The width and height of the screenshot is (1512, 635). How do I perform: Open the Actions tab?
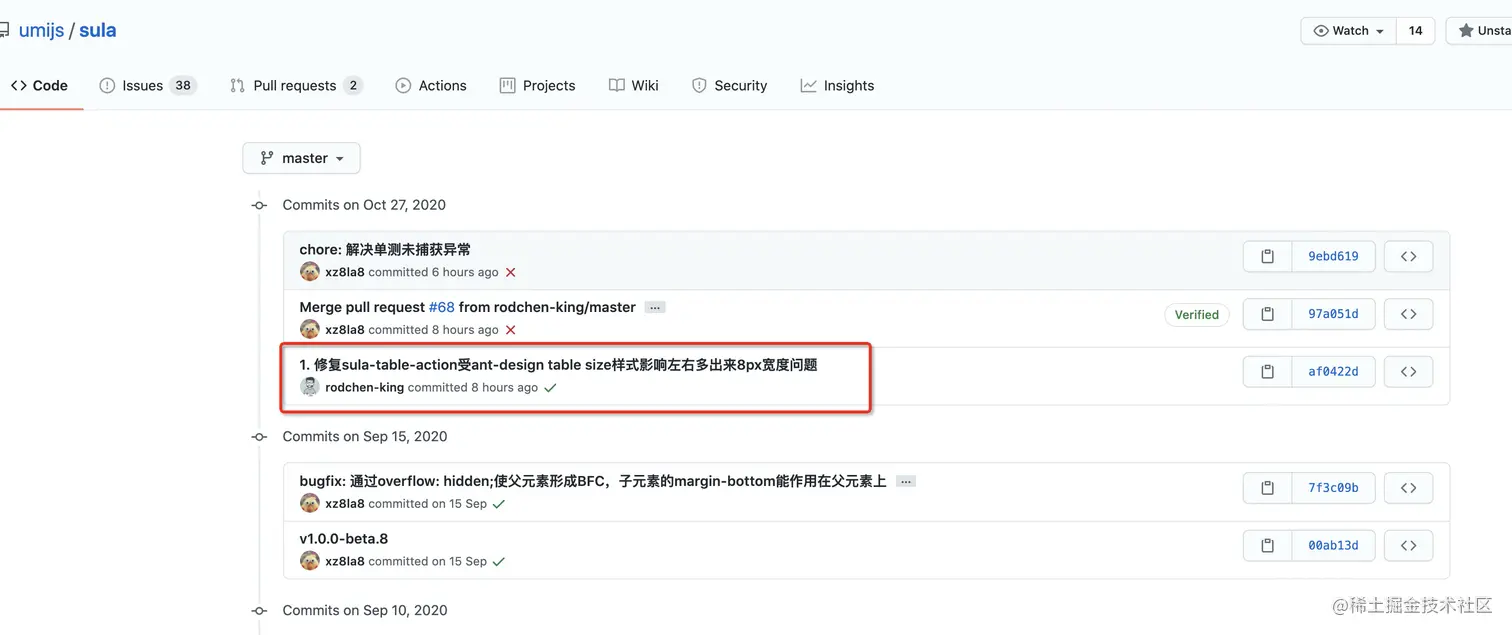pos(431,86)
